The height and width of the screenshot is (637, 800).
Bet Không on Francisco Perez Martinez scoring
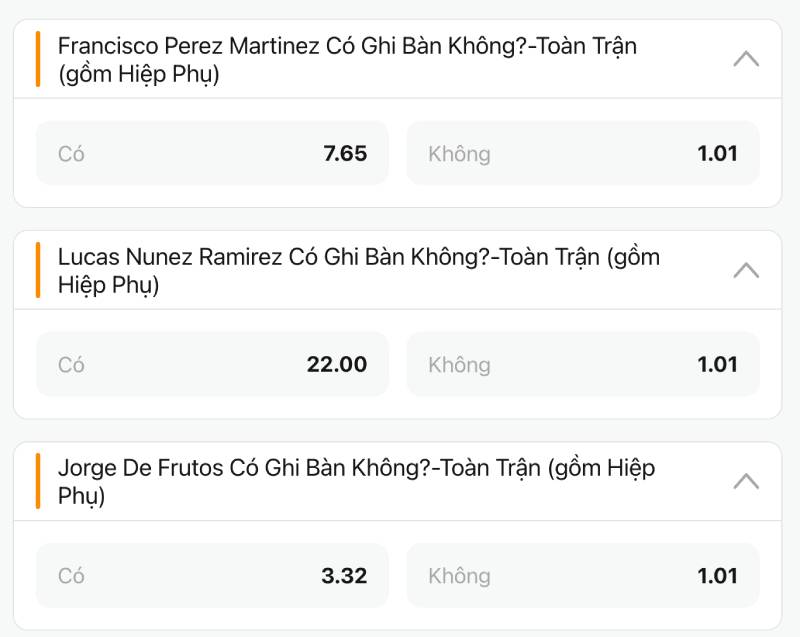point(582,154)
